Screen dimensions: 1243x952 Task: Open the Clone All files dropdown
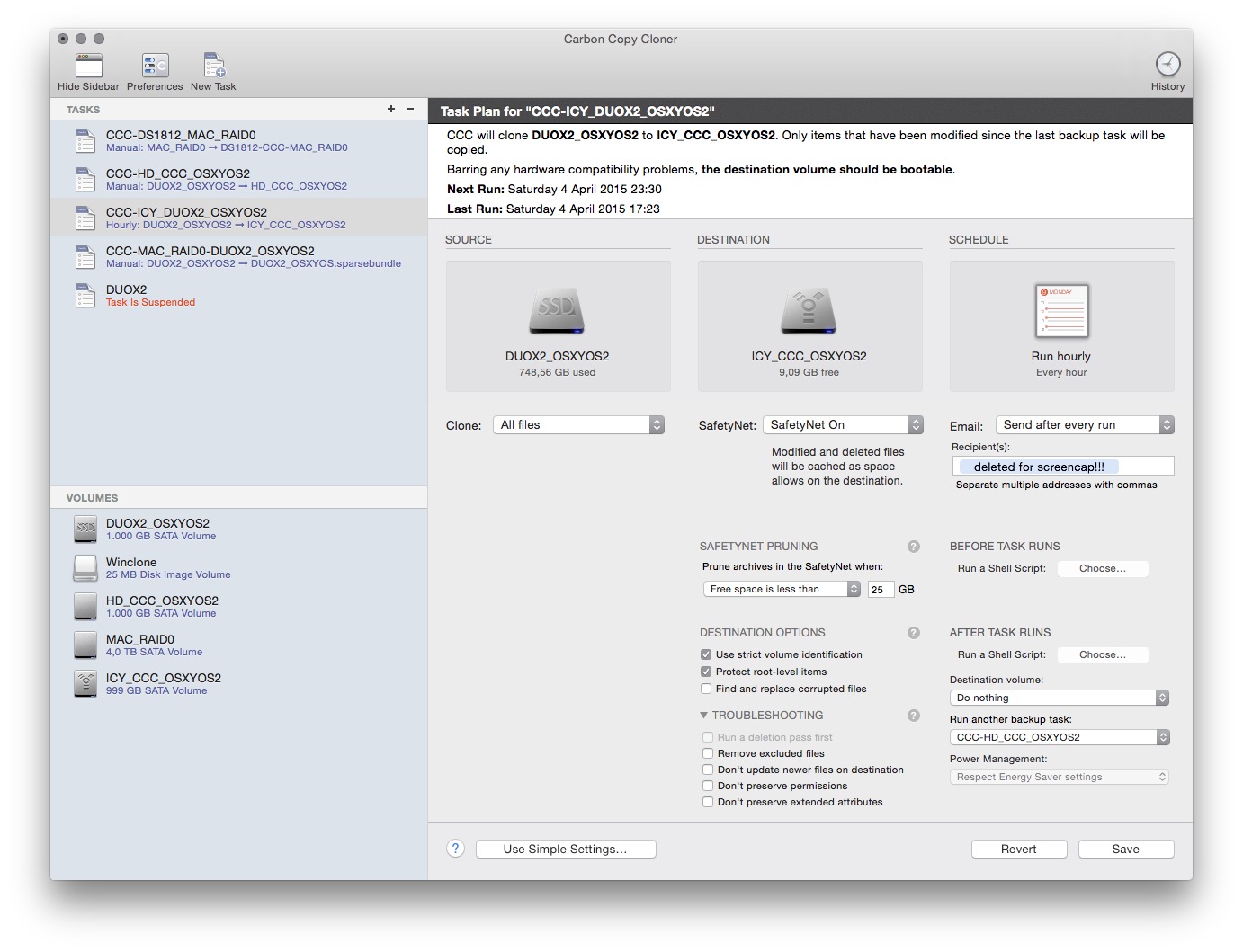(x=578, y=425)
